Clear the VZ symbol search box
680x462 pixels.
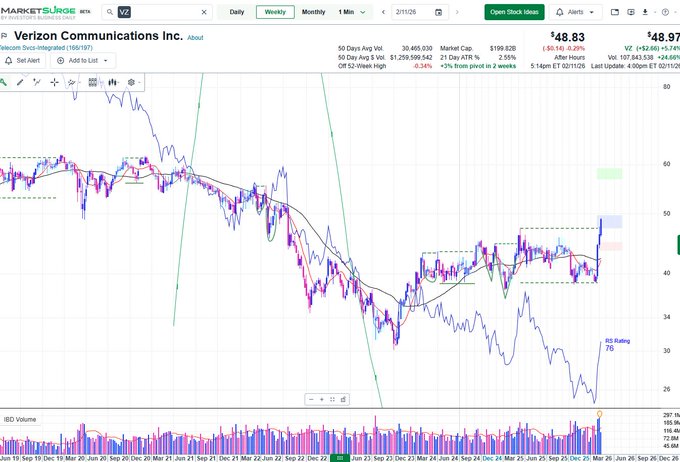click(204, 12)
